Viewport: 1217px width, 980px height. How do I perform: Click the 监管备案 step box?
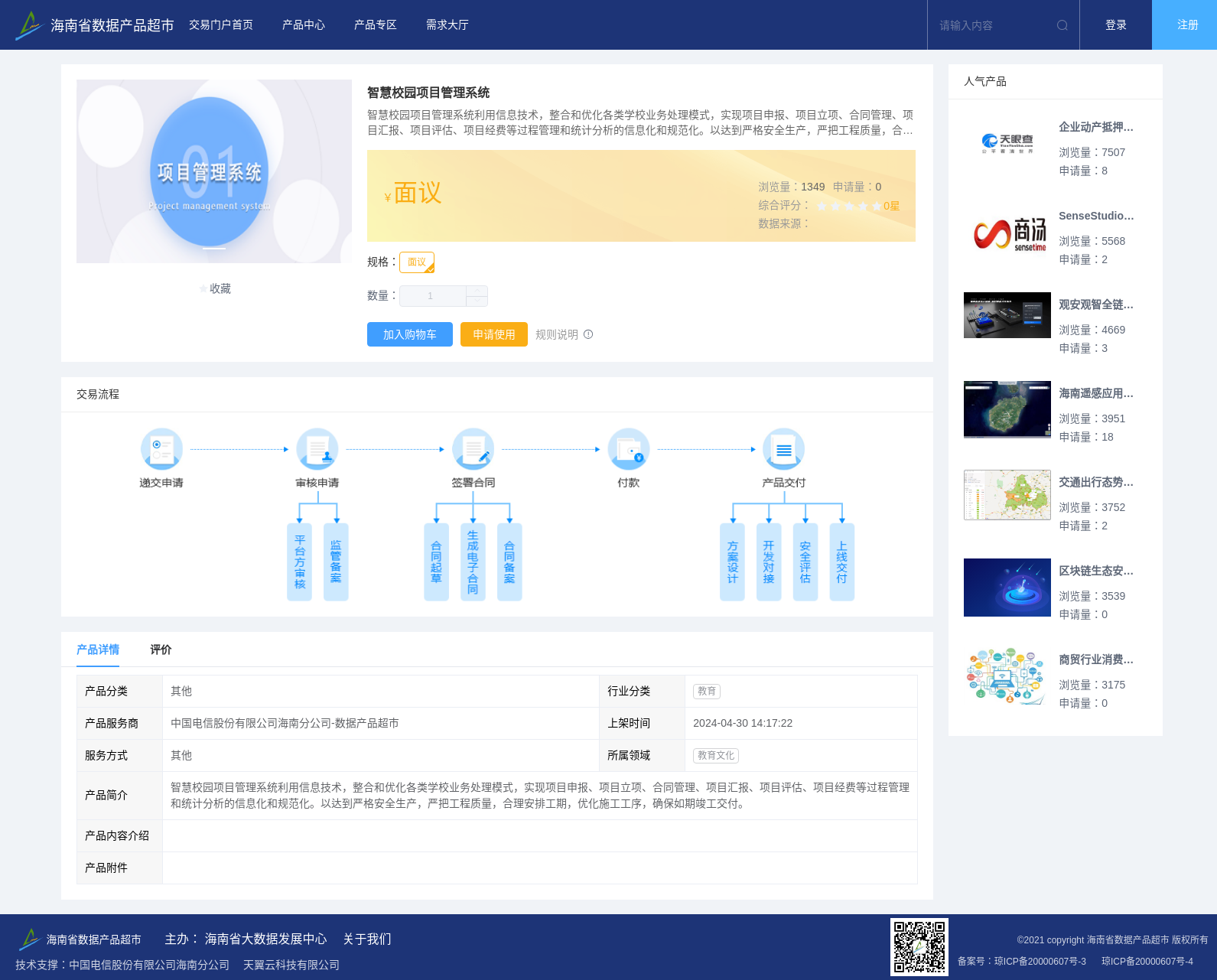[x=336, y=562]
